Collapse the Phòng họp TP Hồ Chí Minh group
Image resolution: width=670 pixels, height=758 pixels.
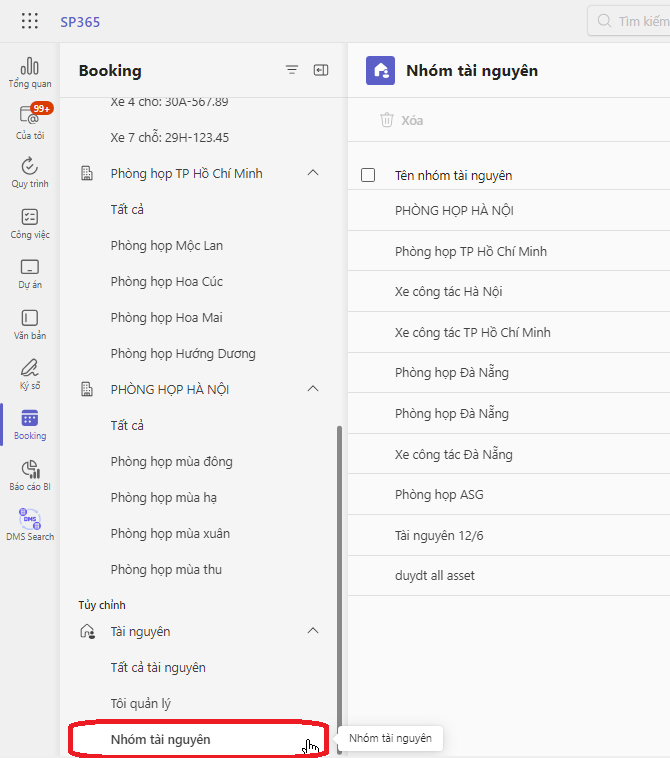[x=313, y=173]
